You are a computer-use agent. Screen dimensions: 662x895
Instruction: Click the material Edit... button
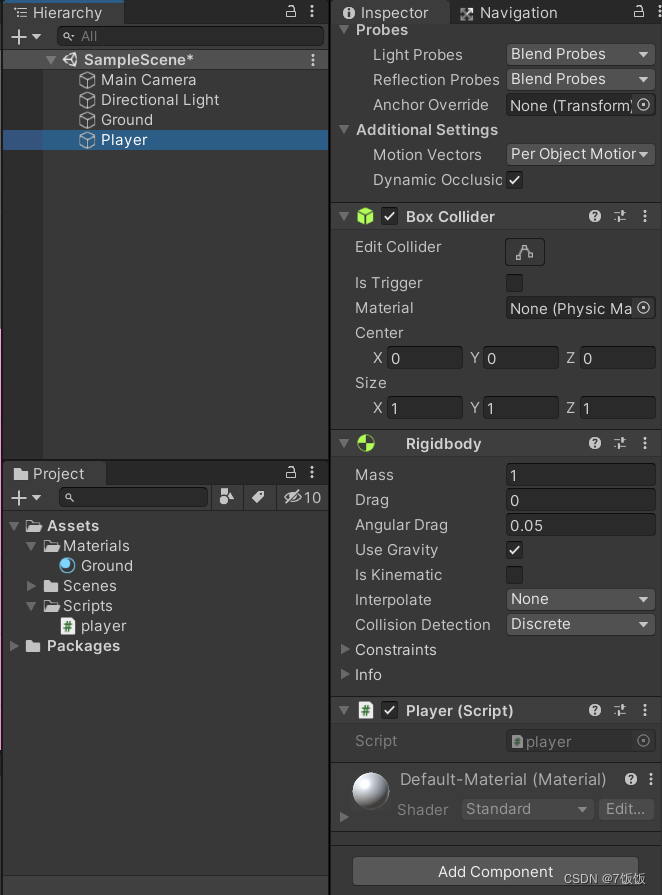pos(625,809)
